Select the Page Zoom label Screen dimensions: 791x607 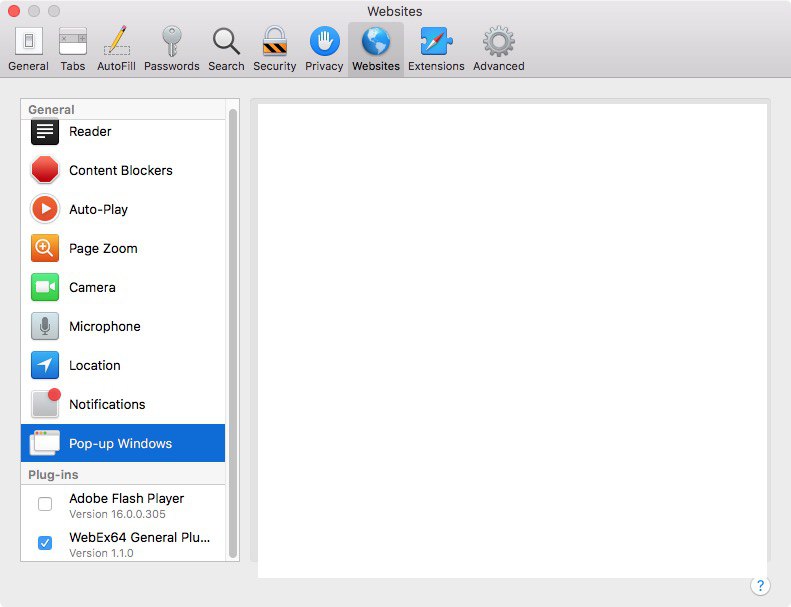(x=103, y=248)
